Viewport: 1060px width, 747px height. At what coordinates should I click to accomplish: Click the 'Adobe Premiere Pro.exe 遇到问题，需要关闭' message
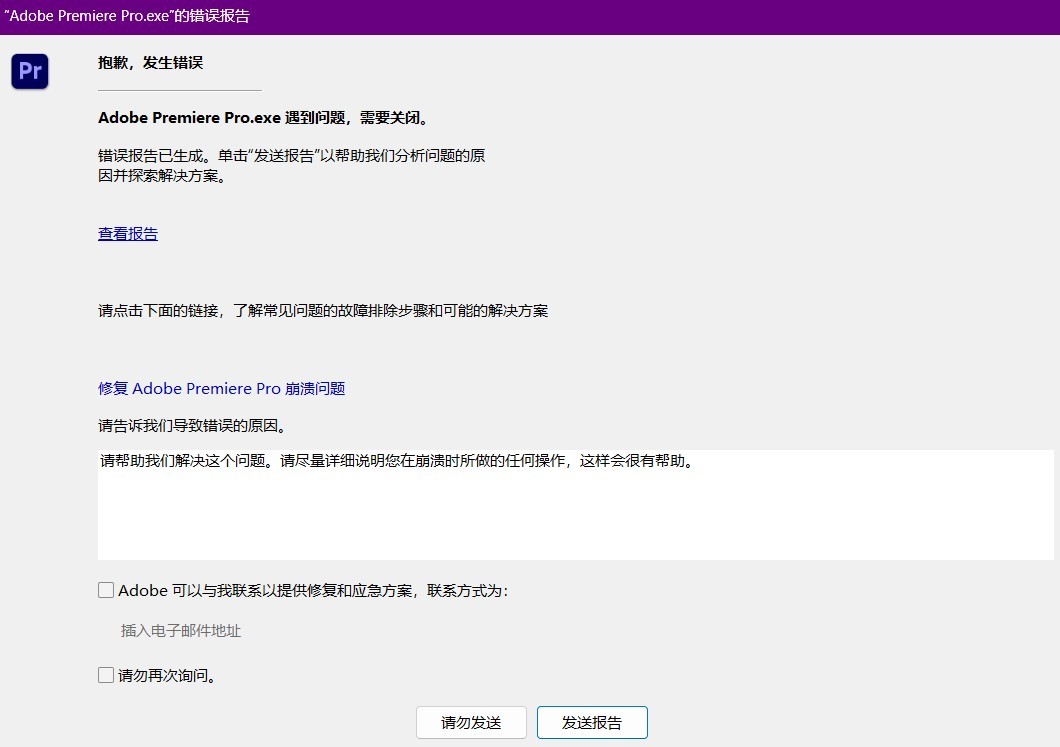(x=264, y=118)
